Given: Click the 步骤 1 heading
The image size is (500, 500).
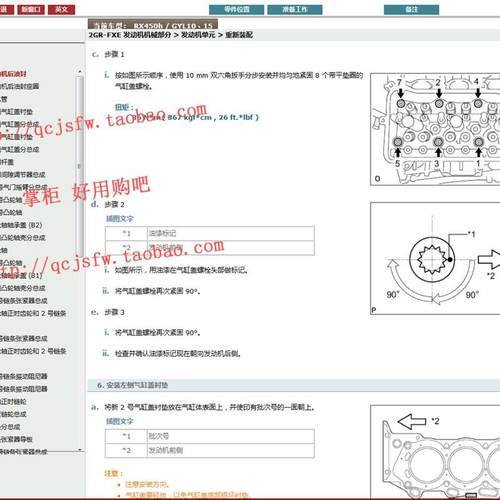Looking at the screenshot, I should pos(114,54).
